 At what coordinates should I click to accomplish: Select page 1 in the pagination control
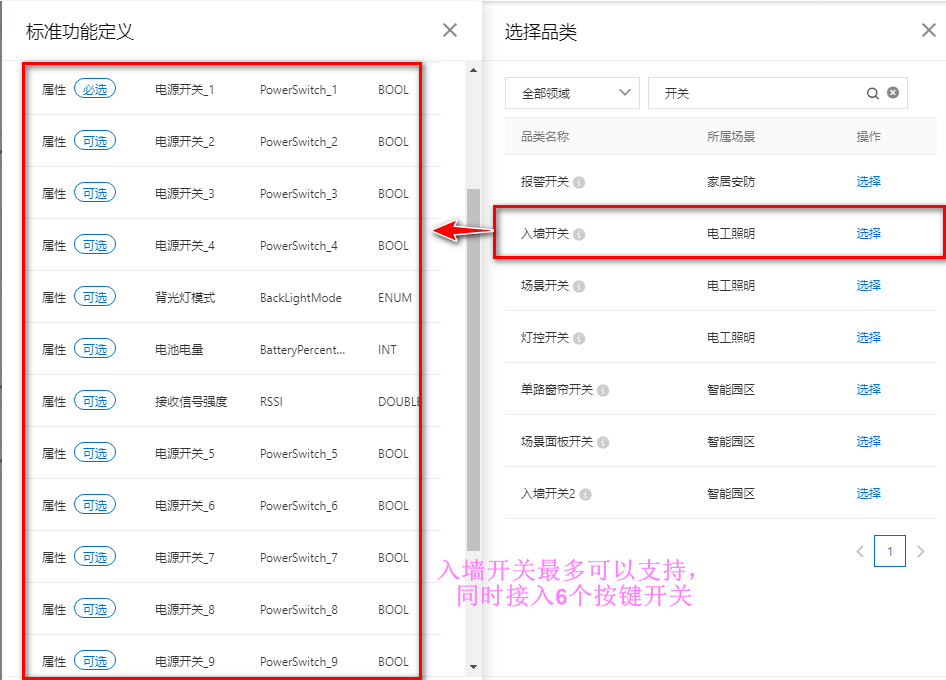(890, 551)
